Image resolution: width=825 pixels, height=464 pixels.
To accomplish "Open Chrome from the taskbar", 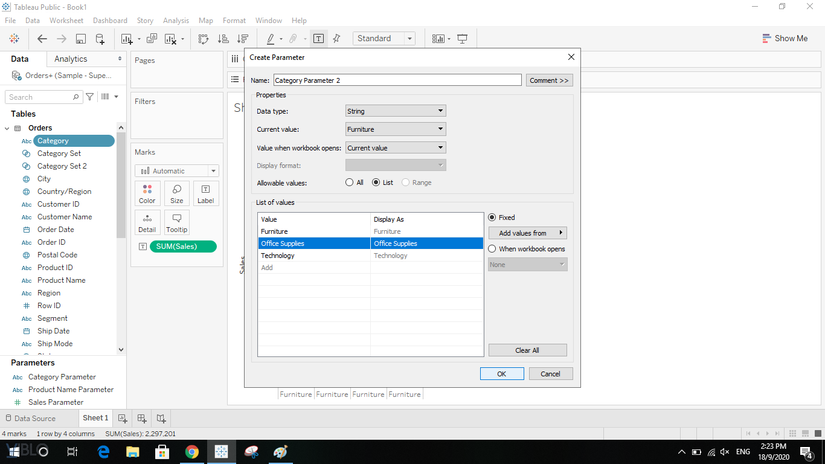I will point(191,452).
